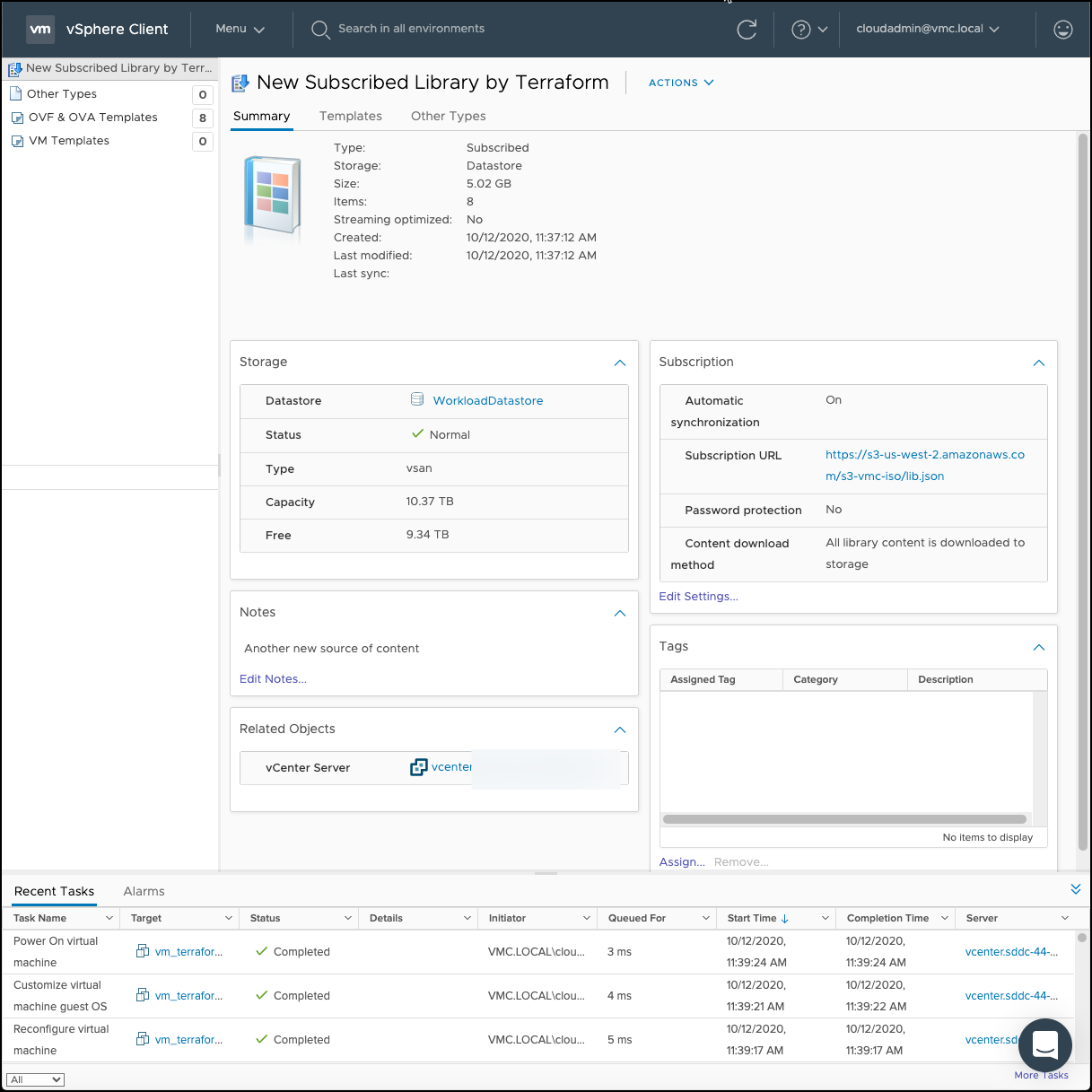The width and height of the screenshot is (1092, 1092).
Task: Open the Menu dropdown
Action: coord(239,29)
